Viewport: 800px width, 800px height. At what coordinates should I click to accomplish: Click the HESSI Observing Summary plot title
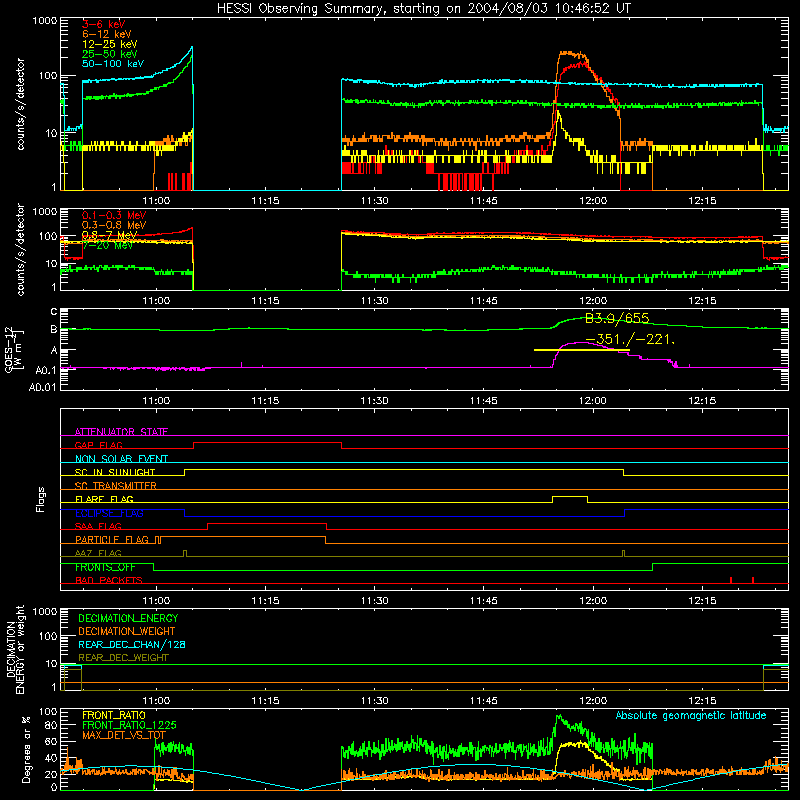pyautogui.click(x=423, y=8)
